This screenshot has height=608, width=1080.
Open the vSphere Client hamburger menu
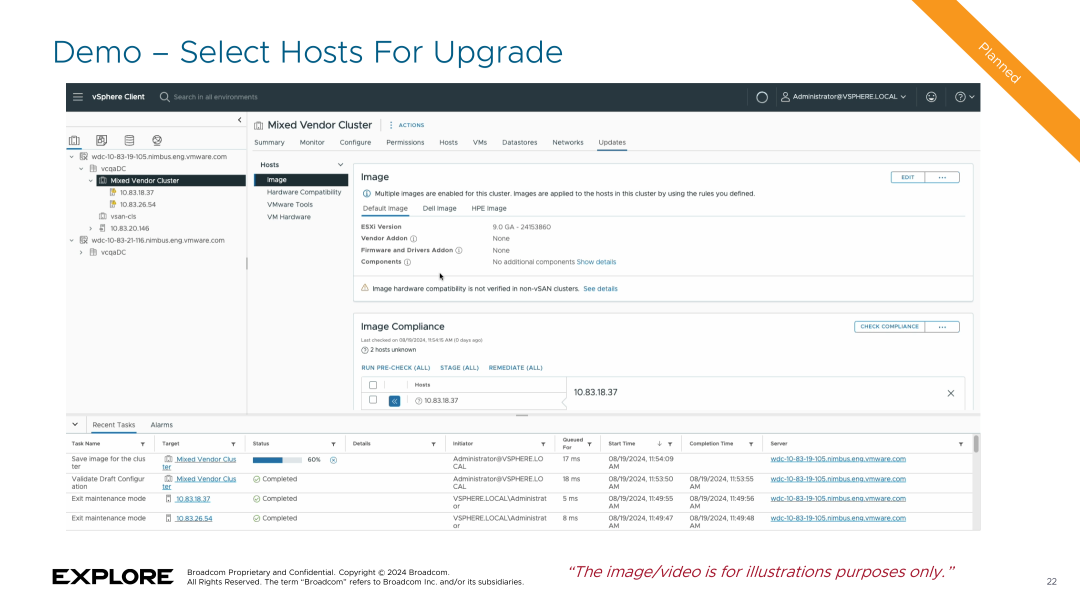click(78, 97)
